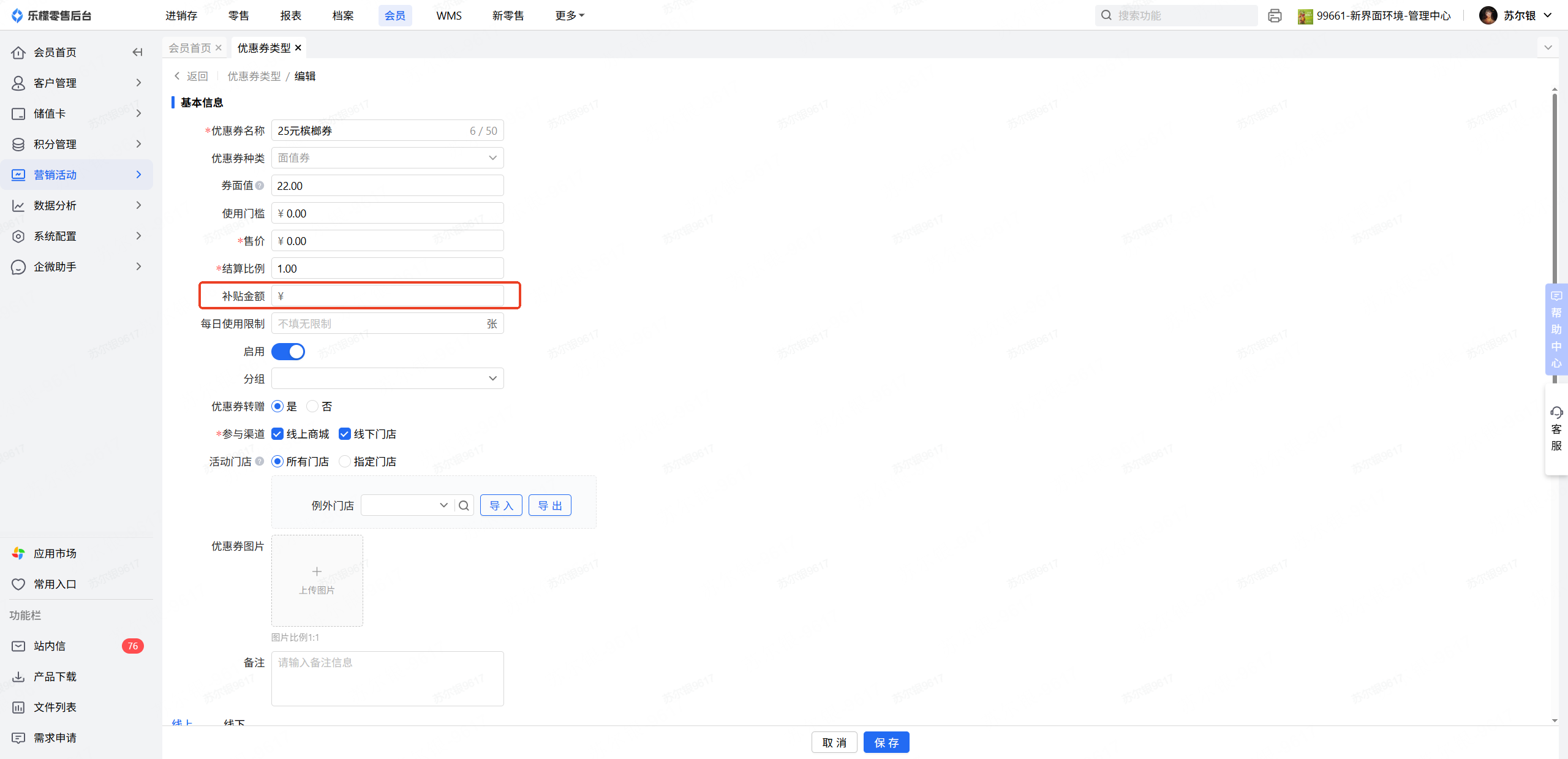
Task: Select 指定门店 radio option
Action: [345, 461]
